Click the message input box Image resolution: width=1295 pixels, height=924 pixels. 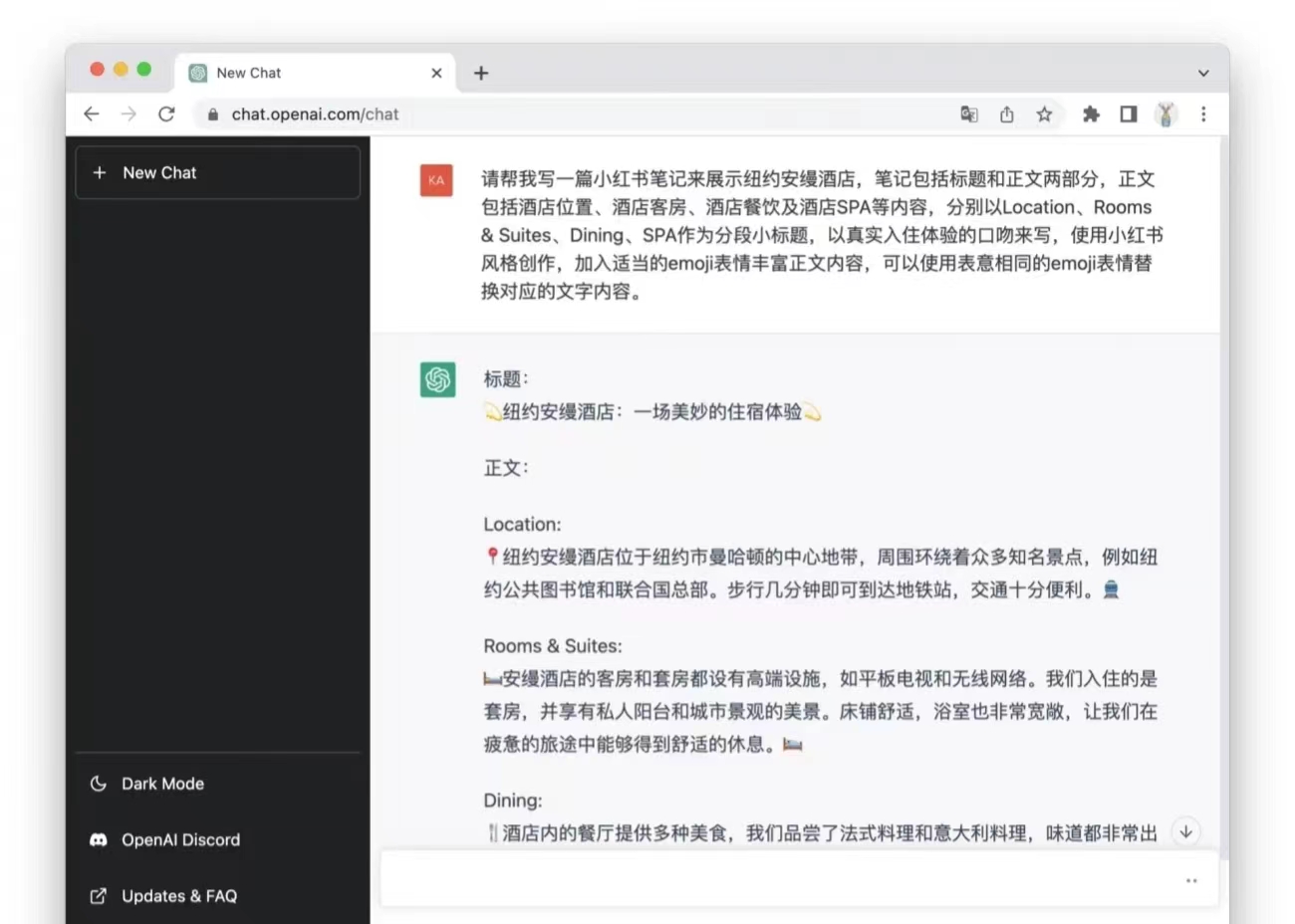(799, 879)
